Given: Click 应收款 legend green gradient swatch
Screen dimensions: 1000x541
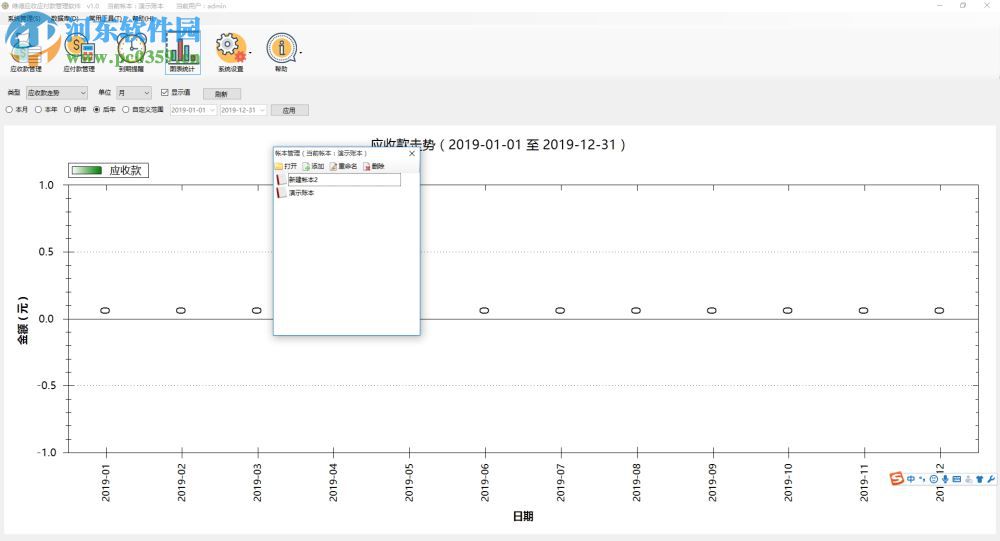Looking at the screenshot, I should (x=87, y=170).
